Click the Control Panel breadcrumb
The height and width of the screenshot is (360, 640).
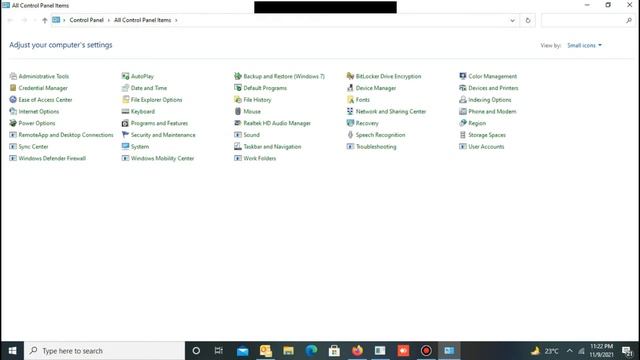pos(87,20)
